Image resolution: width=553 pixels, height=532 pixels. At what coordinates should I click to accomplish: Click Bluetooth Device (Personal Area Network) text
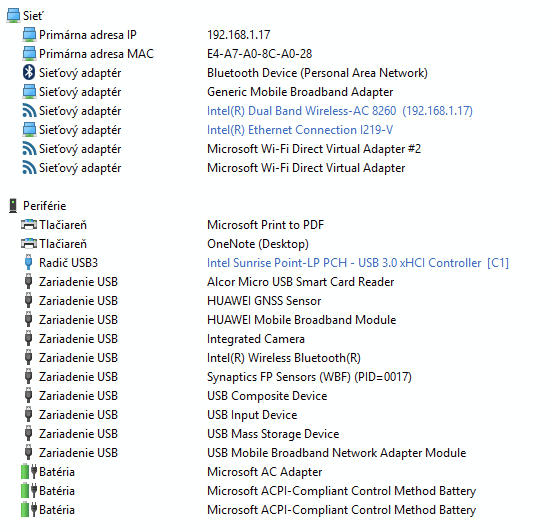pyautogui.click(x=317, y=73)
